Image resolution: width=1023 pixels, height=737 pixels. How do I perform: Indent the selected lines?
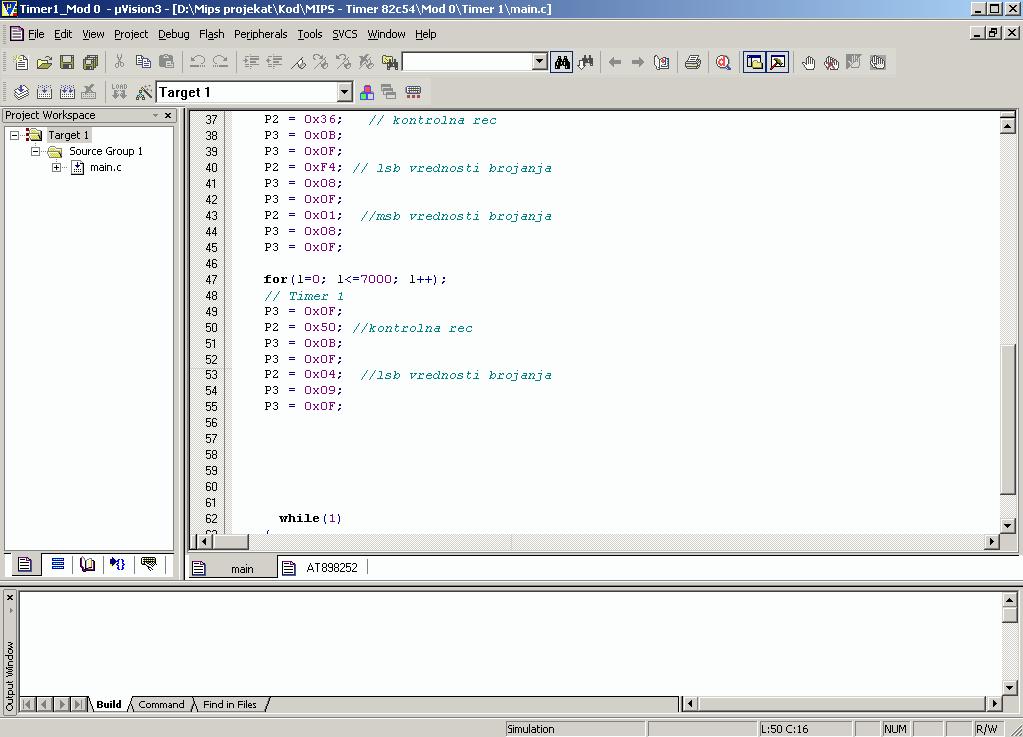pos(251,62)
